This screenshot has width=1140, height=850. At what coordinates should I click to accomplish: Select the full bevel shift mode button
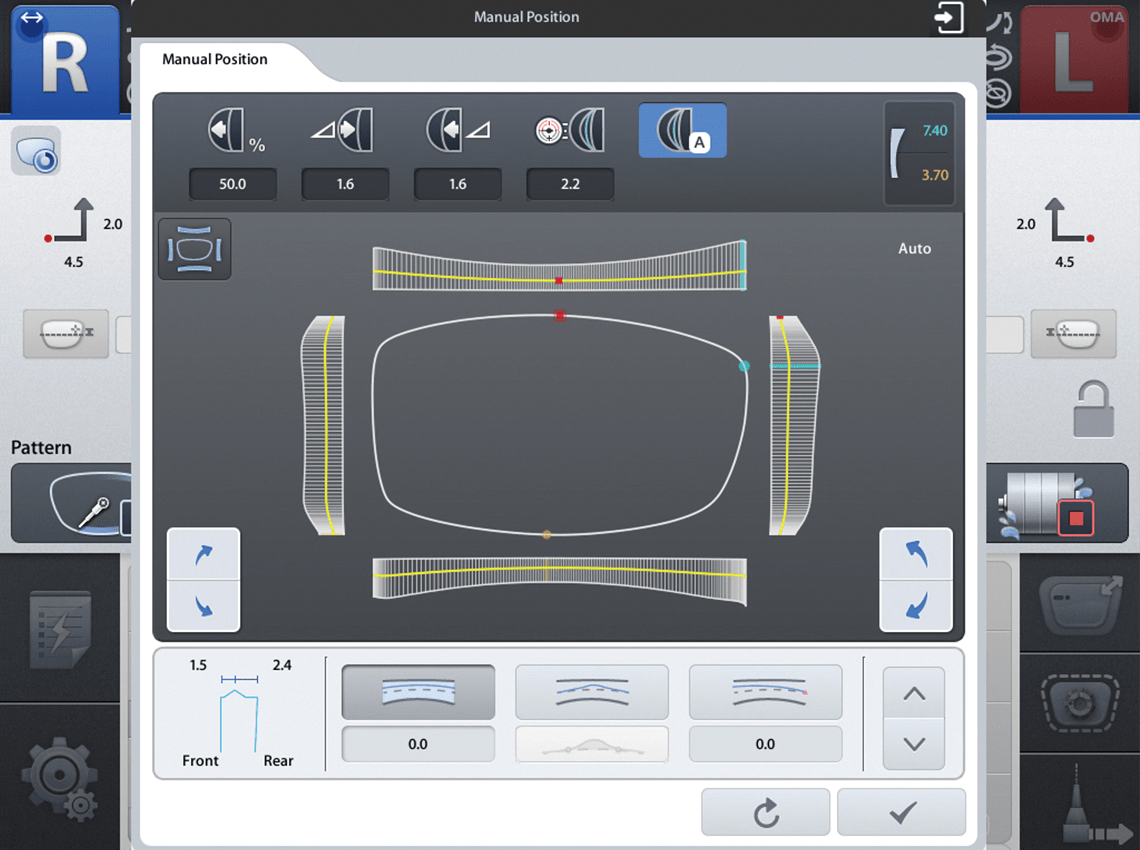coord(418,692)
